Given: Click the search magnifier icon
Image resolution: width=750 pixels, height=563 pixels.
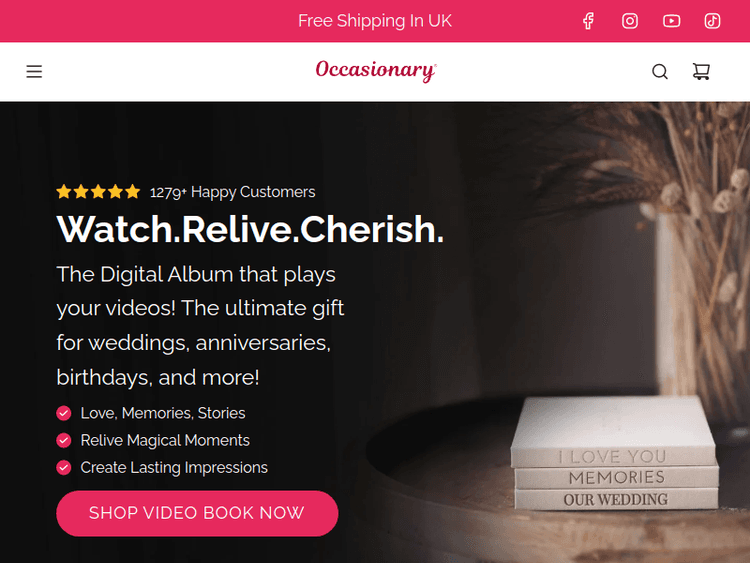Looking at the screenshot, I should 660,71.
